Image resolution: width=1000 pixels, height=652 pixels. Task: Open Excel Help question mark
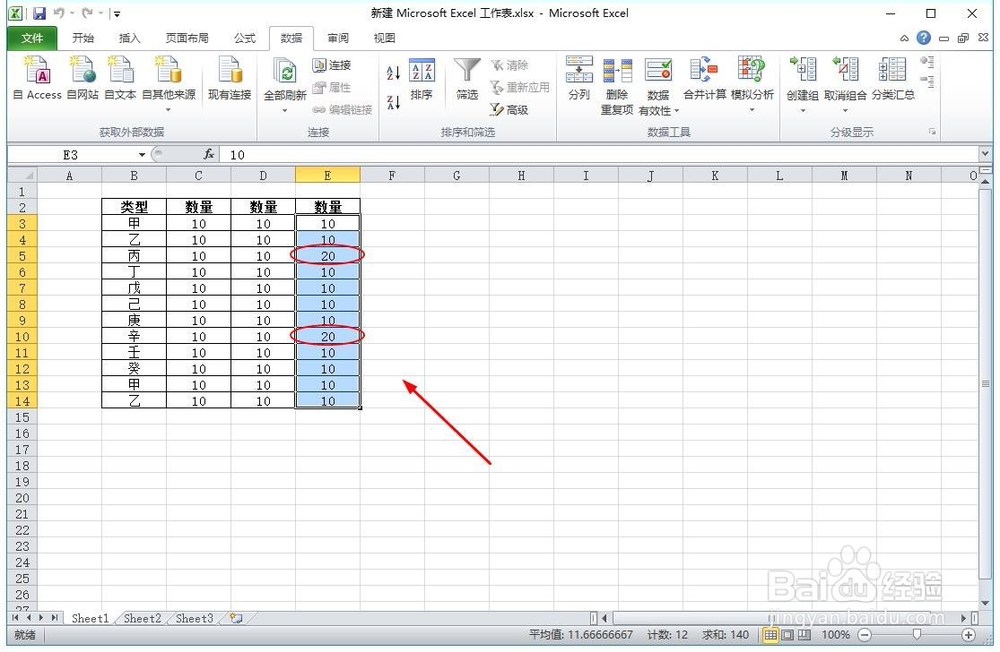pos(923,38)
